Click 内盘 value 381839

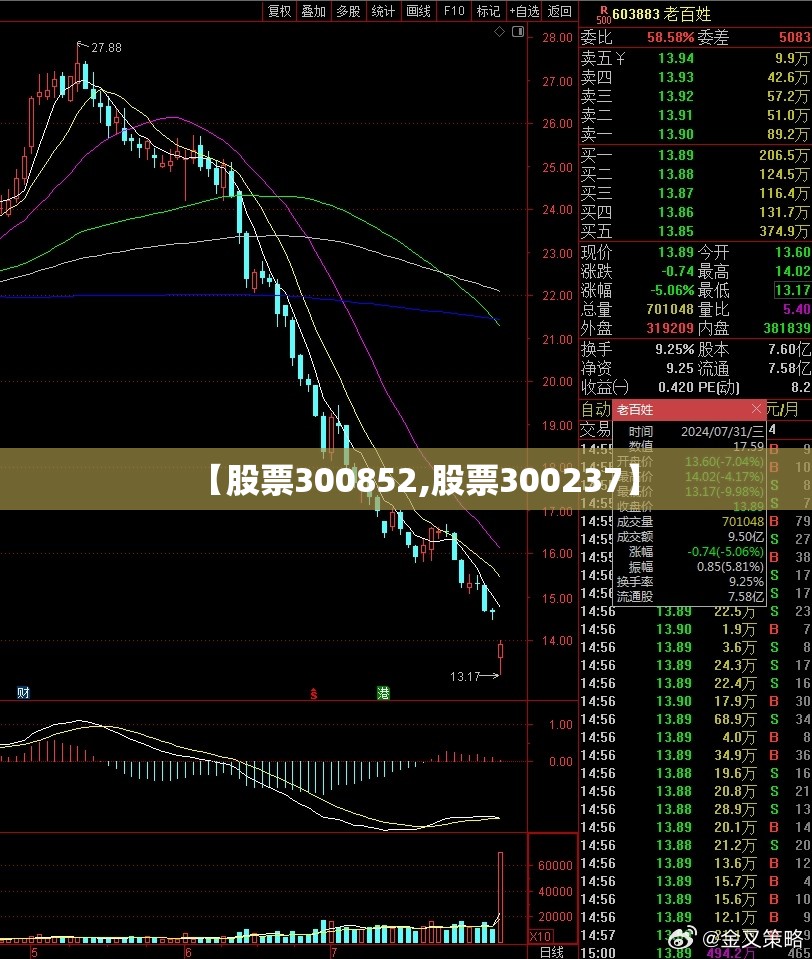[x=787, y=328]
